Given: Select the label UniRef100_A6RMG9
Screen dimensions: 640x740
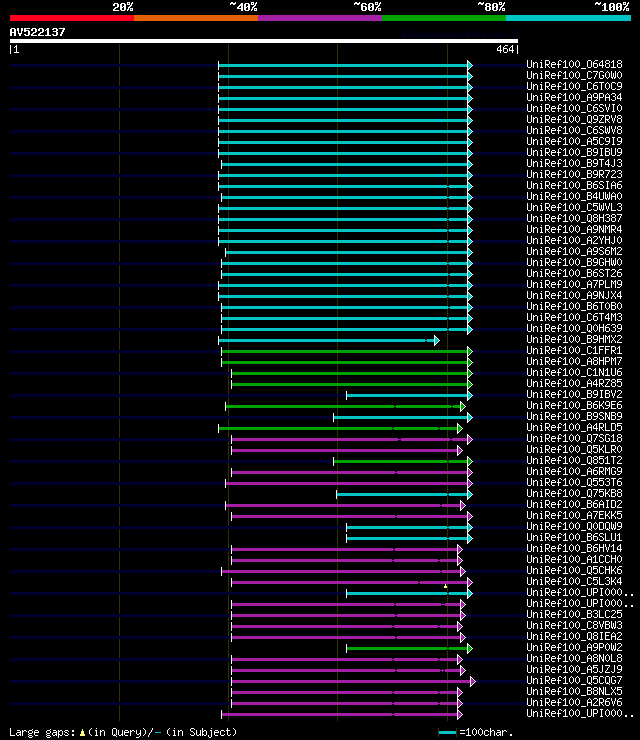Looking at the screenshot, I should pyautogui.click(x=574, y=471).
